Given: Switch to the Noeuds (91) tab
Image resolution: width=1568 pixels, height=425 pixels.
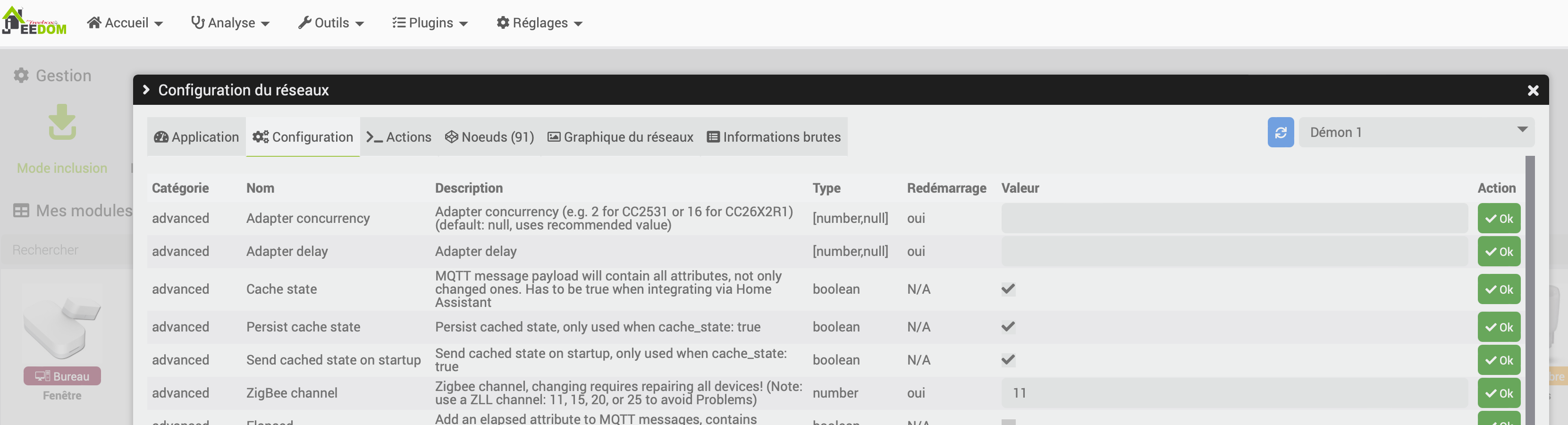Looking at the screenshot, I should coord(489,137).
